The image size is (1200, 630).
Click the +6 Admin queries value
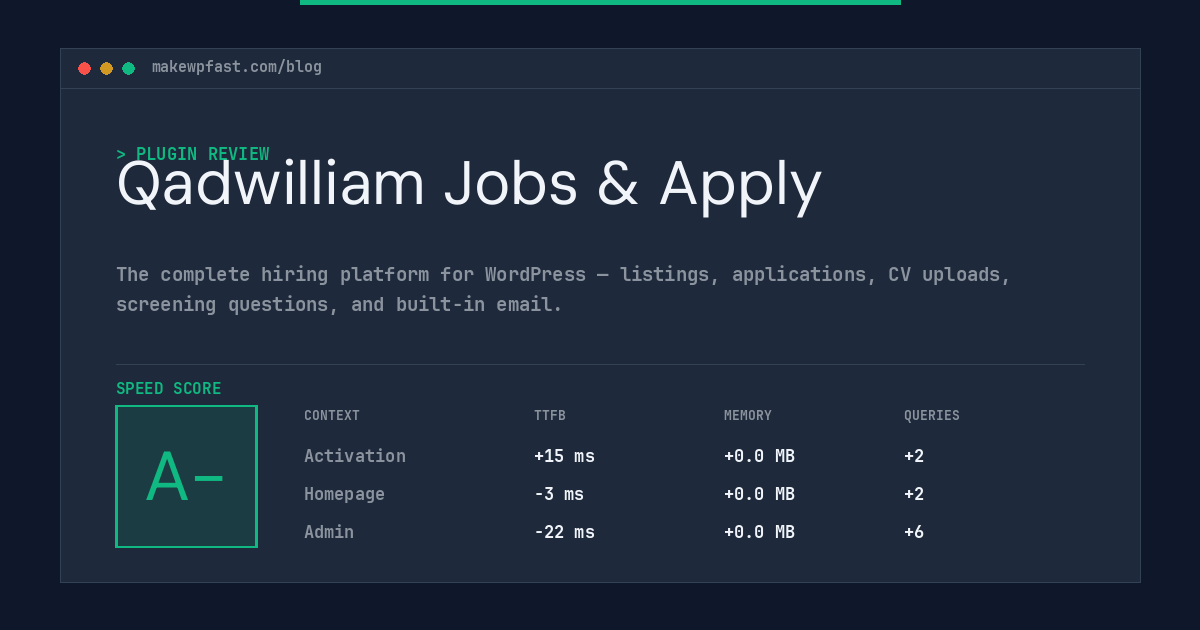coord(914,532)
